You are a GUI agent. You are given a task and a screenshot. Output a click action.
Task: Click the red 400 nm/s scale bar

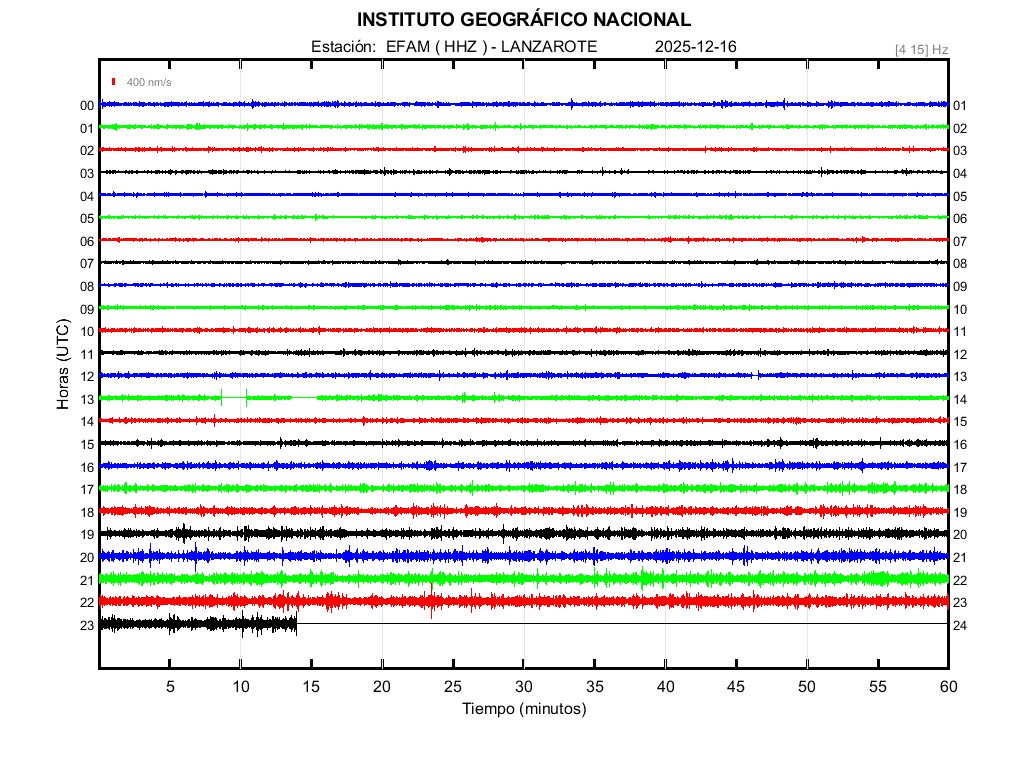pos(114,82)
